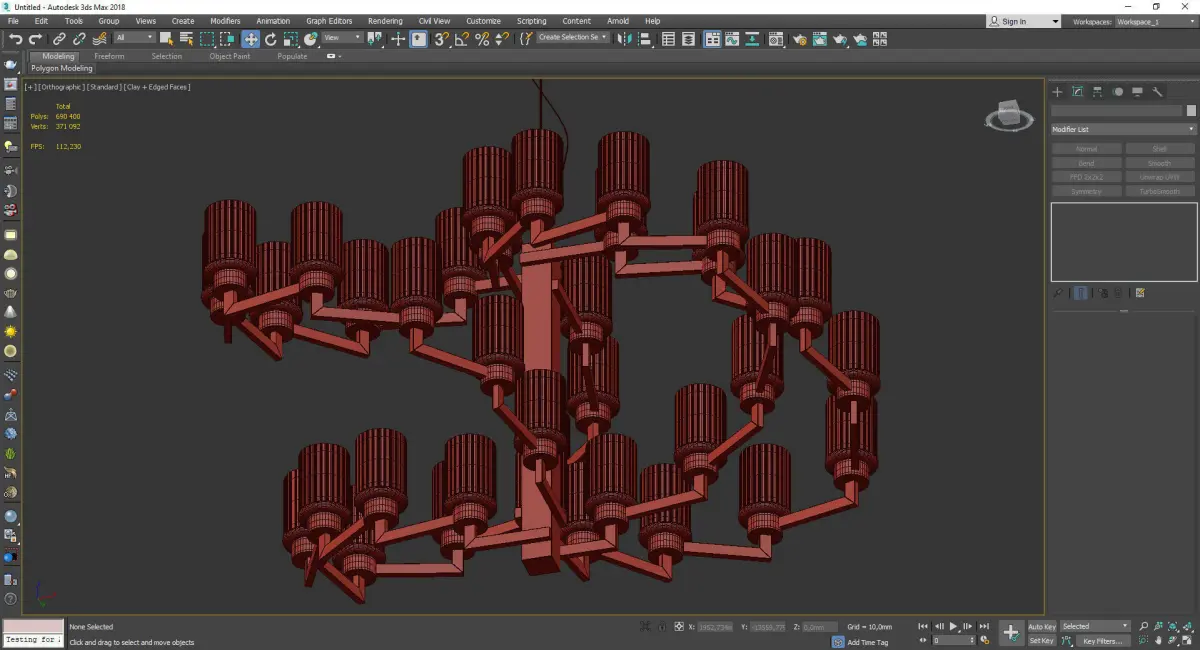Image resolution: width=1200 pixels, height=650 pixels.
Task: Click Add Time Tag
Action: click(x=867, y=642)
